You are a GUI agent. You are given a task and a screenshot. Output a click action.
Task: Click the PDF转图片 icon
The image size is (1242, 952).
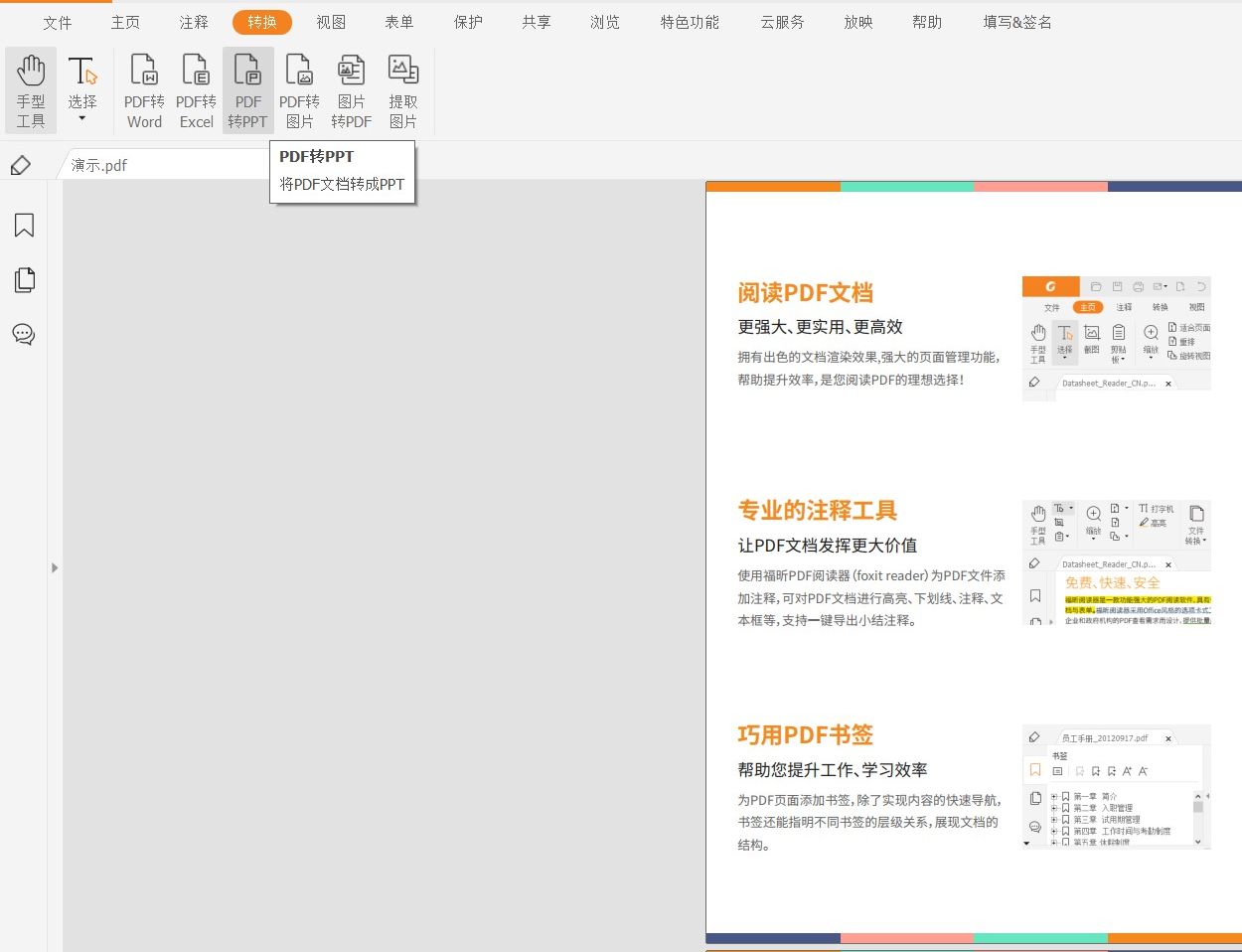[x=299, y=89]
